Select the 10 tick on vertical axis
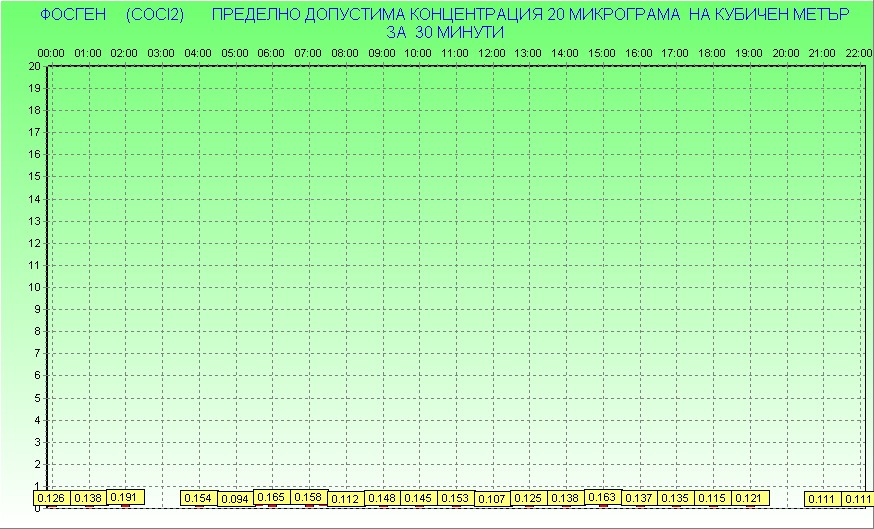Viewport: 874px width, 529px height. pyautogui.click(x=35, y=287)
